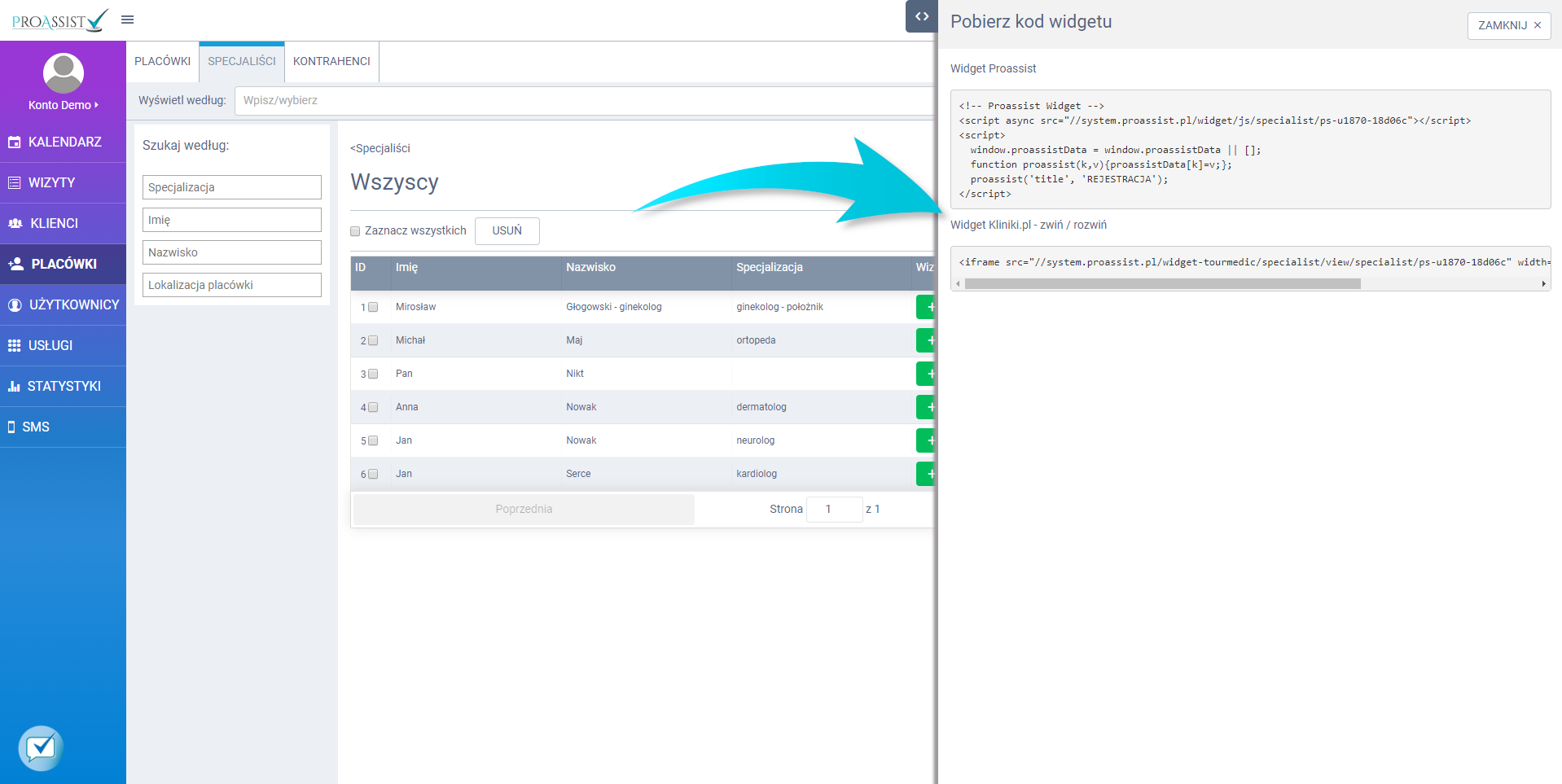Click the Proassist widget script code box
The width and height of the screenshot is (1562, 784).
point(1250,150)
